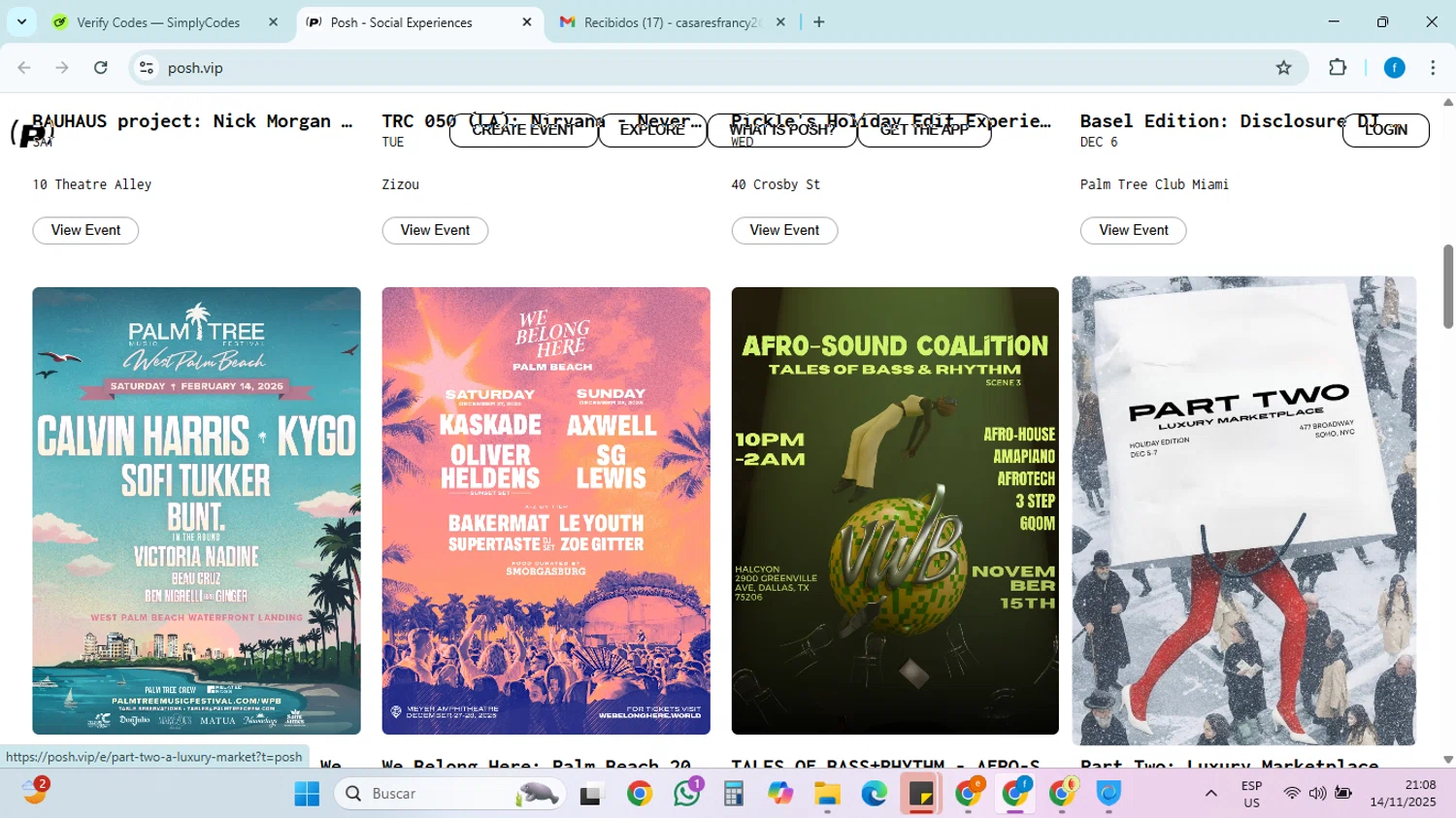Switch to Verify Codes — SimplyCodes tab

pyautogui.click(x=158, y=21)
